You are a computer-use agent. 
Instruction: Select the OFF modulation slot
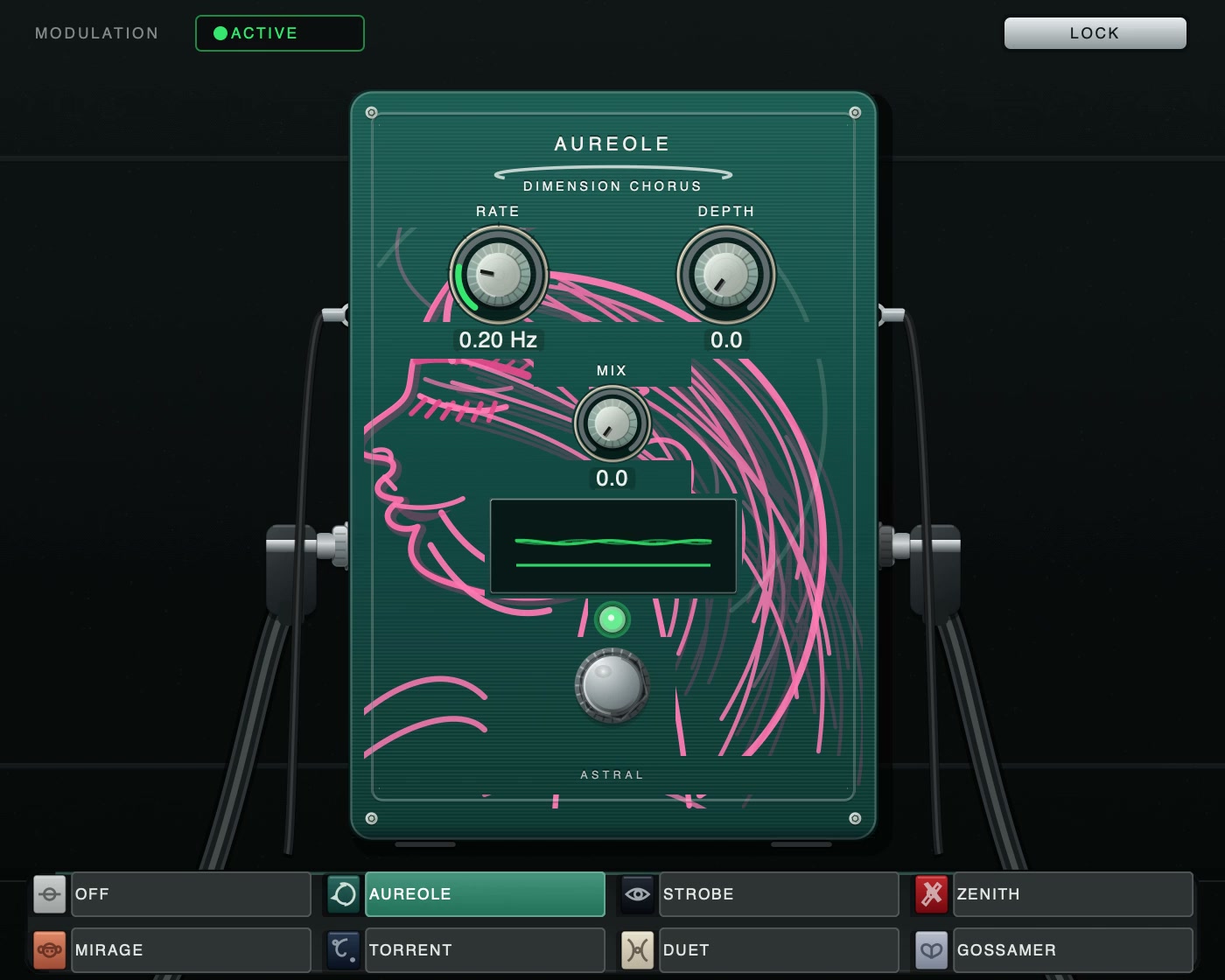(191, 894)
